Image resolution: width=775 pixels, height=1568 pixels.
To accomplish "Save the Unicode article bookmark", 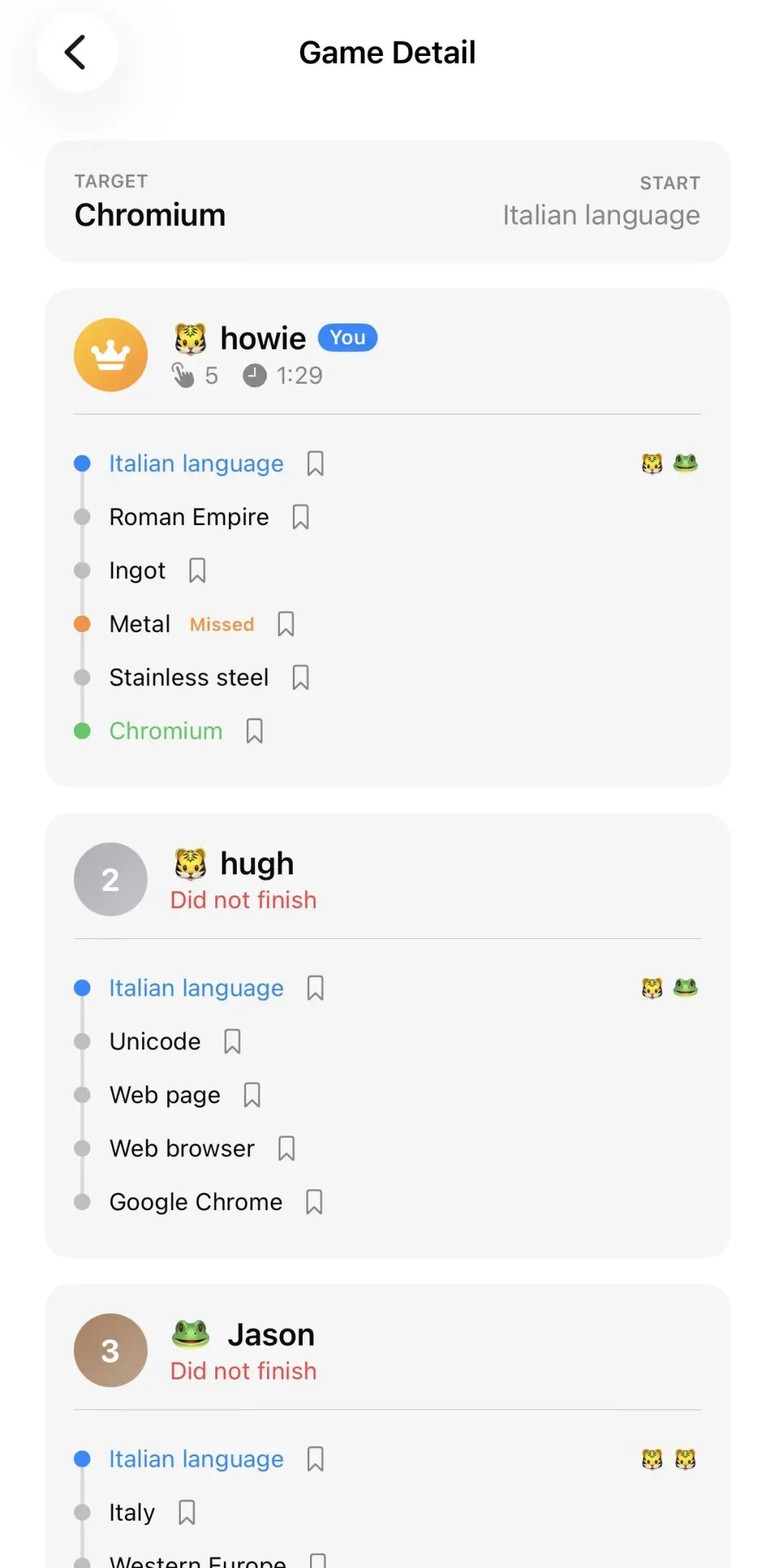I will point(232,1042).
